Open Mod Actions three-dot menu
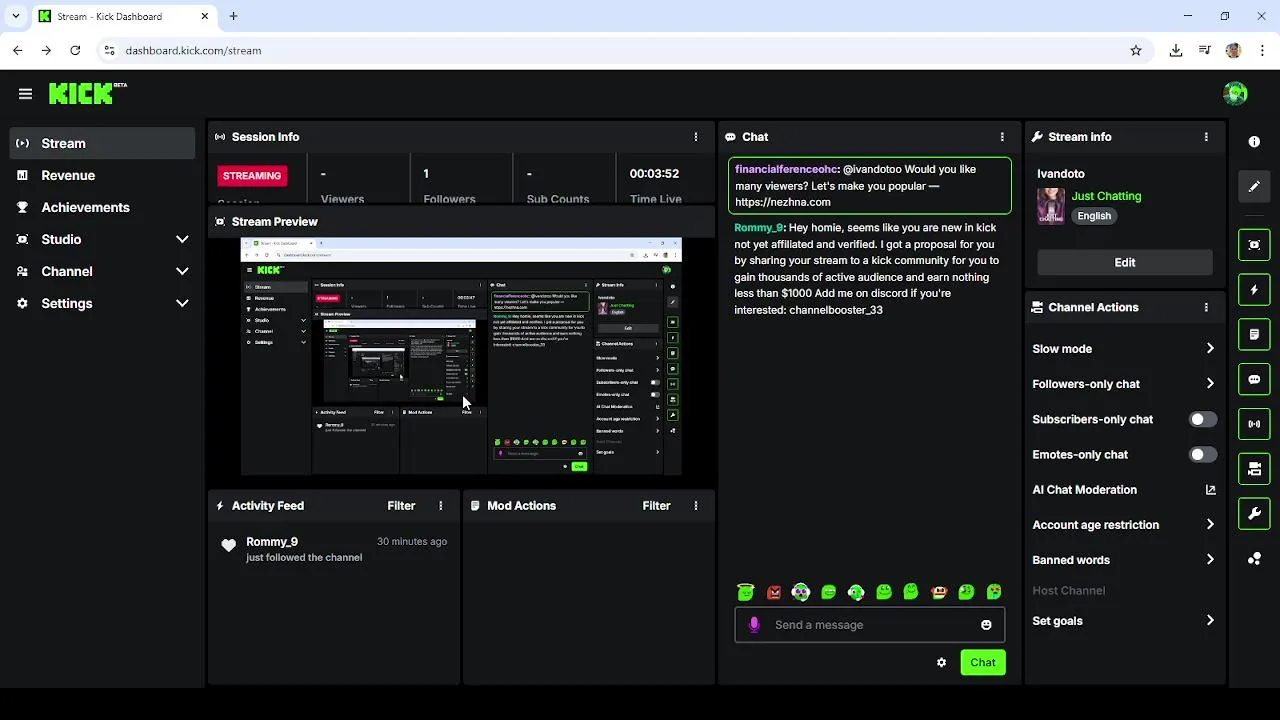 [x=696, y=506]
